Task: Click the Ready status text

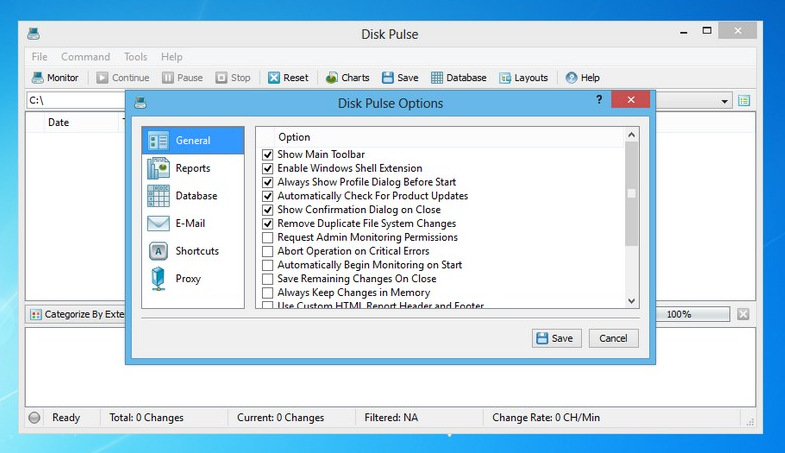Action: click(x=66, y=417)
